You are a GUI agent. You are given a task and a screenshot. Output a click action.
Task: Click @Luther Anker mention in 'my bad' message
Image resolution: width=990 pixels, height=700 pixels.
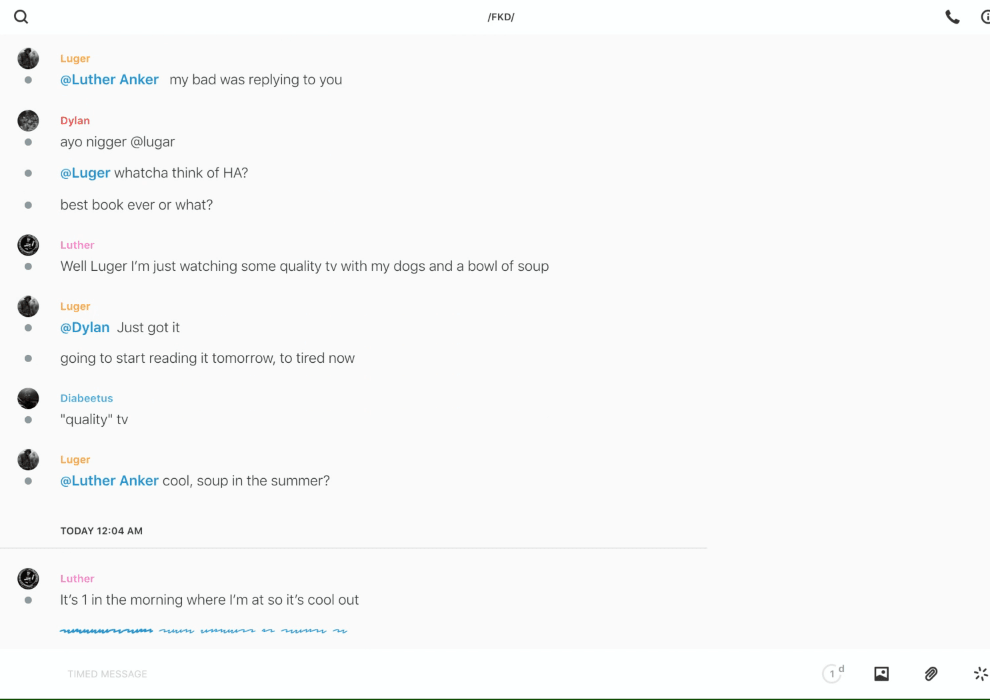tap(109, 80)
